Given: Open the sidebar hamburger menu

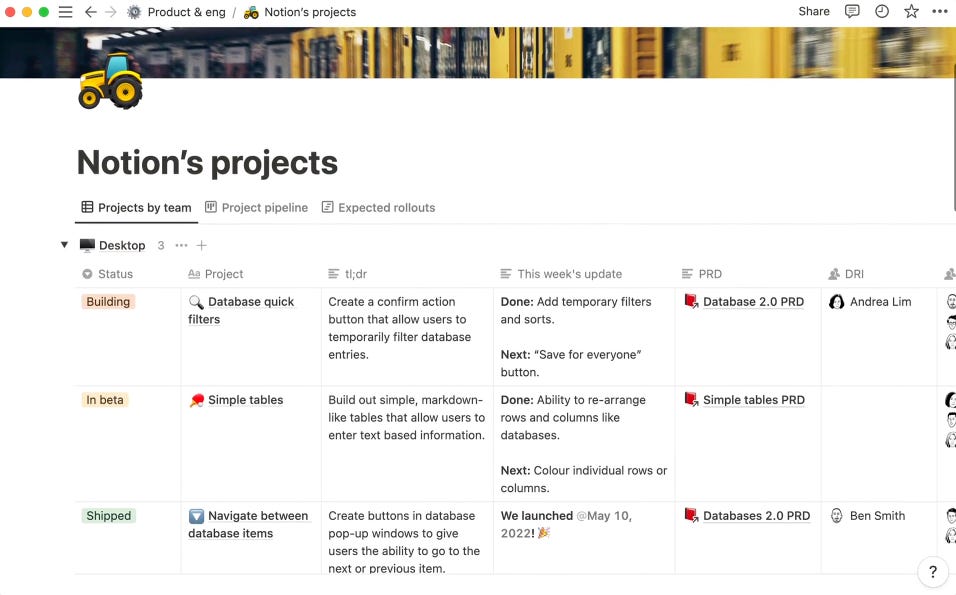Looking at the screenshot, I should 65,12.
